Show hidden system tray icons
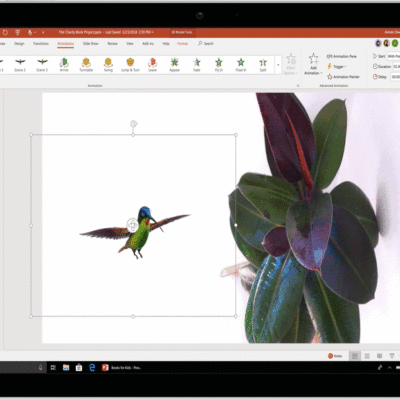This screenshot has width=400, height=400. (x=390, y=367)
